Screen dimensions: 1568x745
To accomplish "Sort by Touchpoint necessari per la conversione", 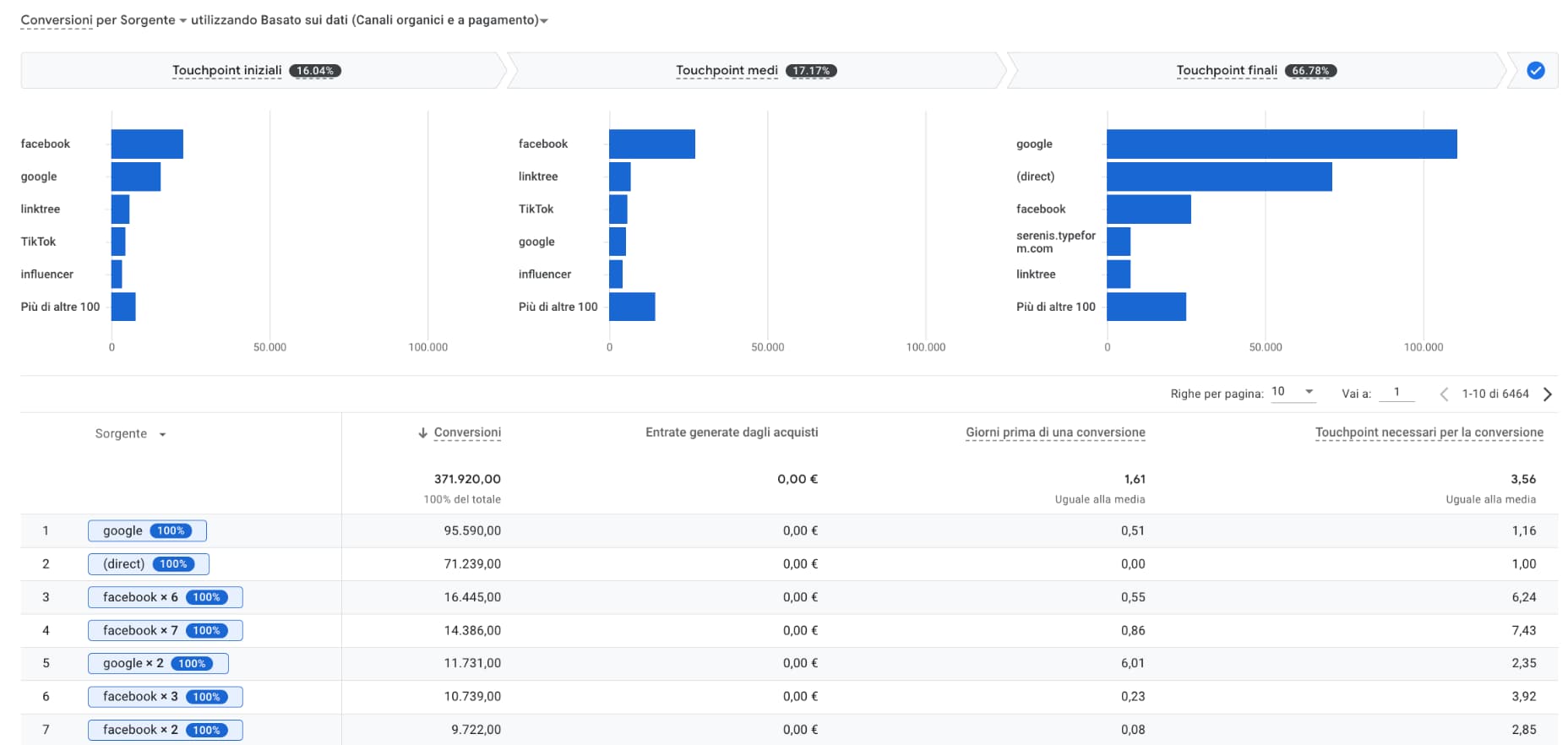I will (x=1429, y=432).
